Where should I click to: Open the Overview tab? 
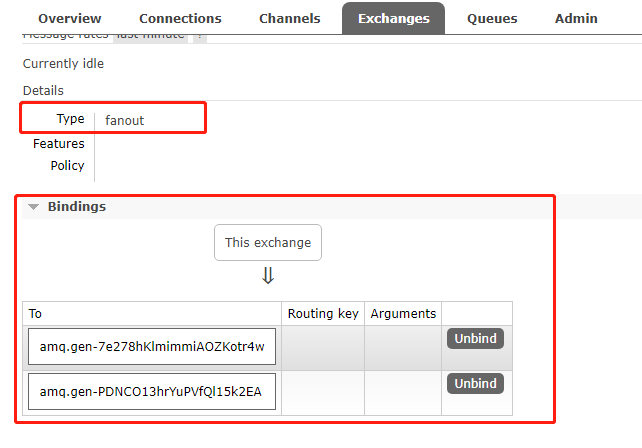pos(70,18)
